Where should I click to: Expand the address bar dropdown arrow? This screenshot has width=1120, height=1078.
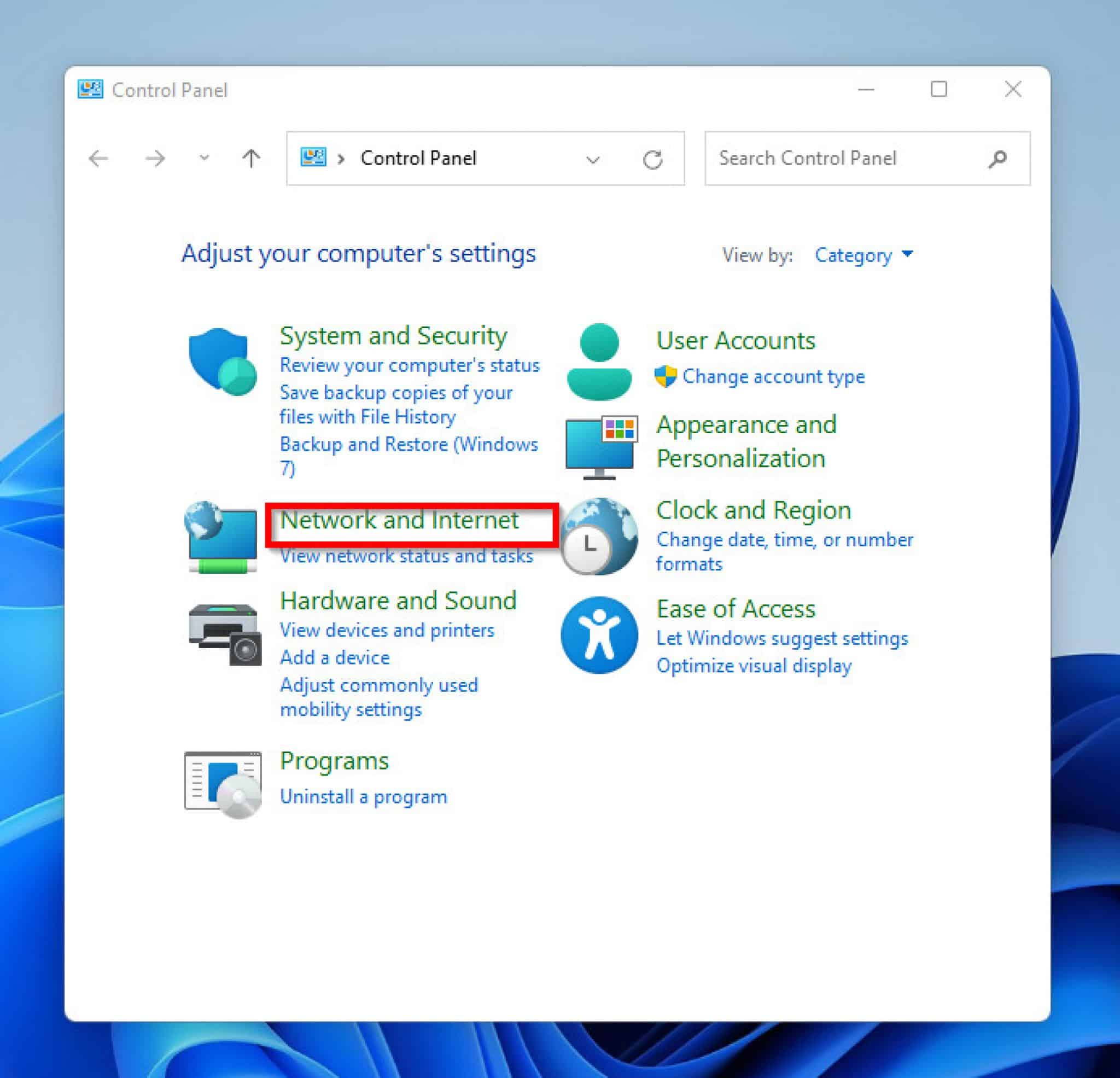click(593, 159)
